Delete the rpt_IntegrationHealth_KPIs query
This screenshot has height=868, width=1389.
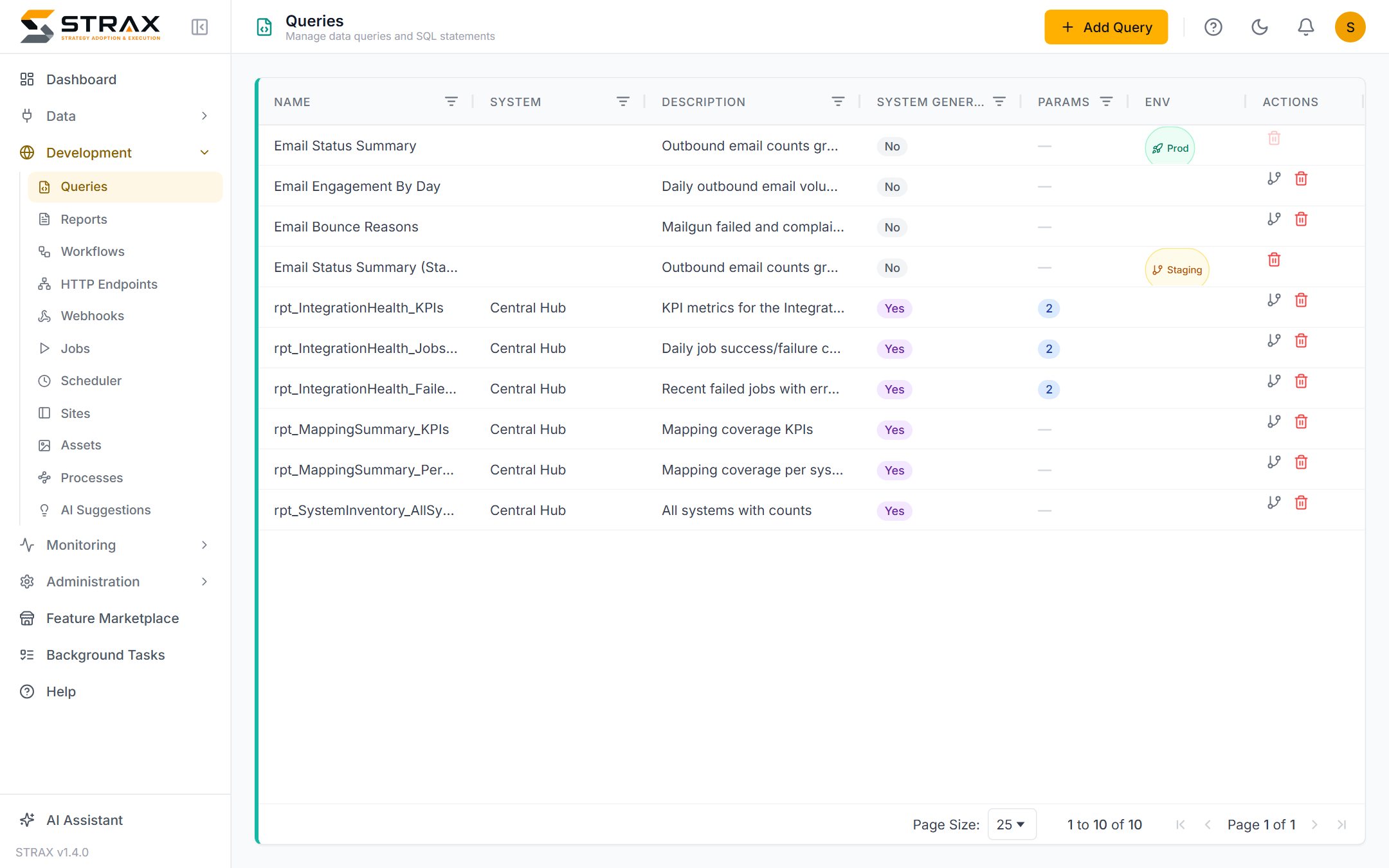click(1301, 300)
